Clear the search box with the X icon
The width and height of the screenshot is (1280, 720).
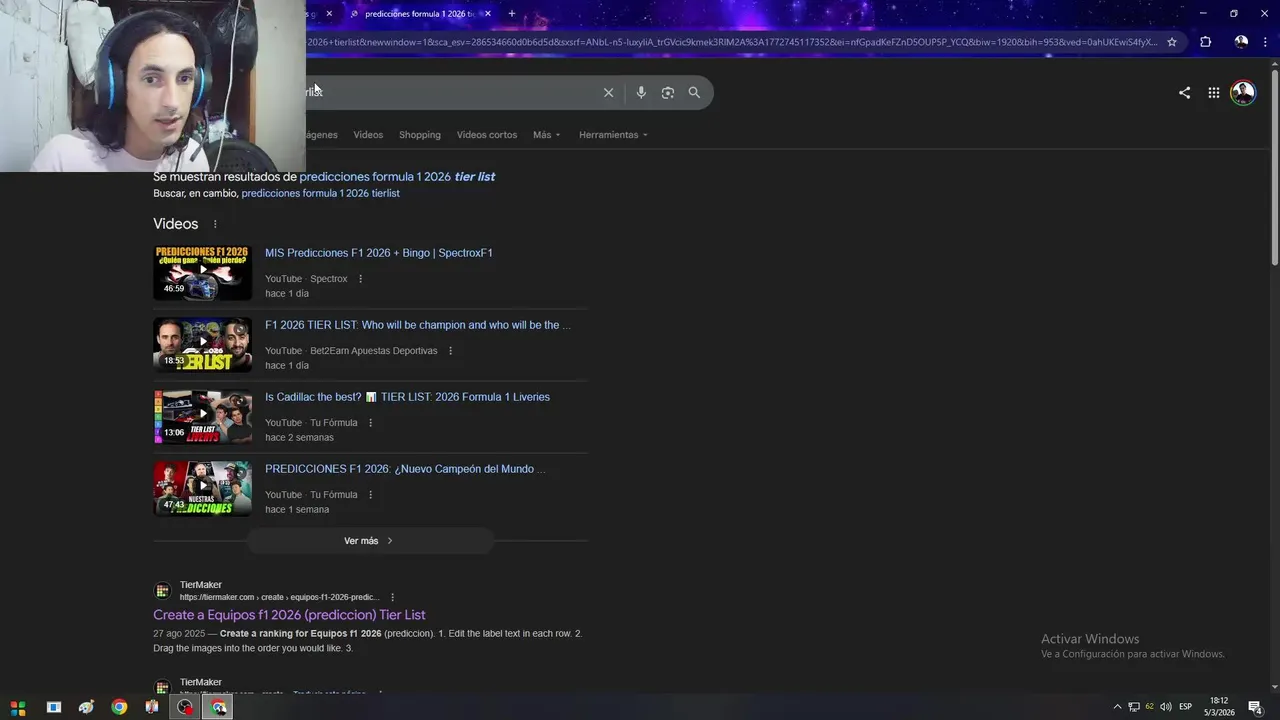pos(608,92)
